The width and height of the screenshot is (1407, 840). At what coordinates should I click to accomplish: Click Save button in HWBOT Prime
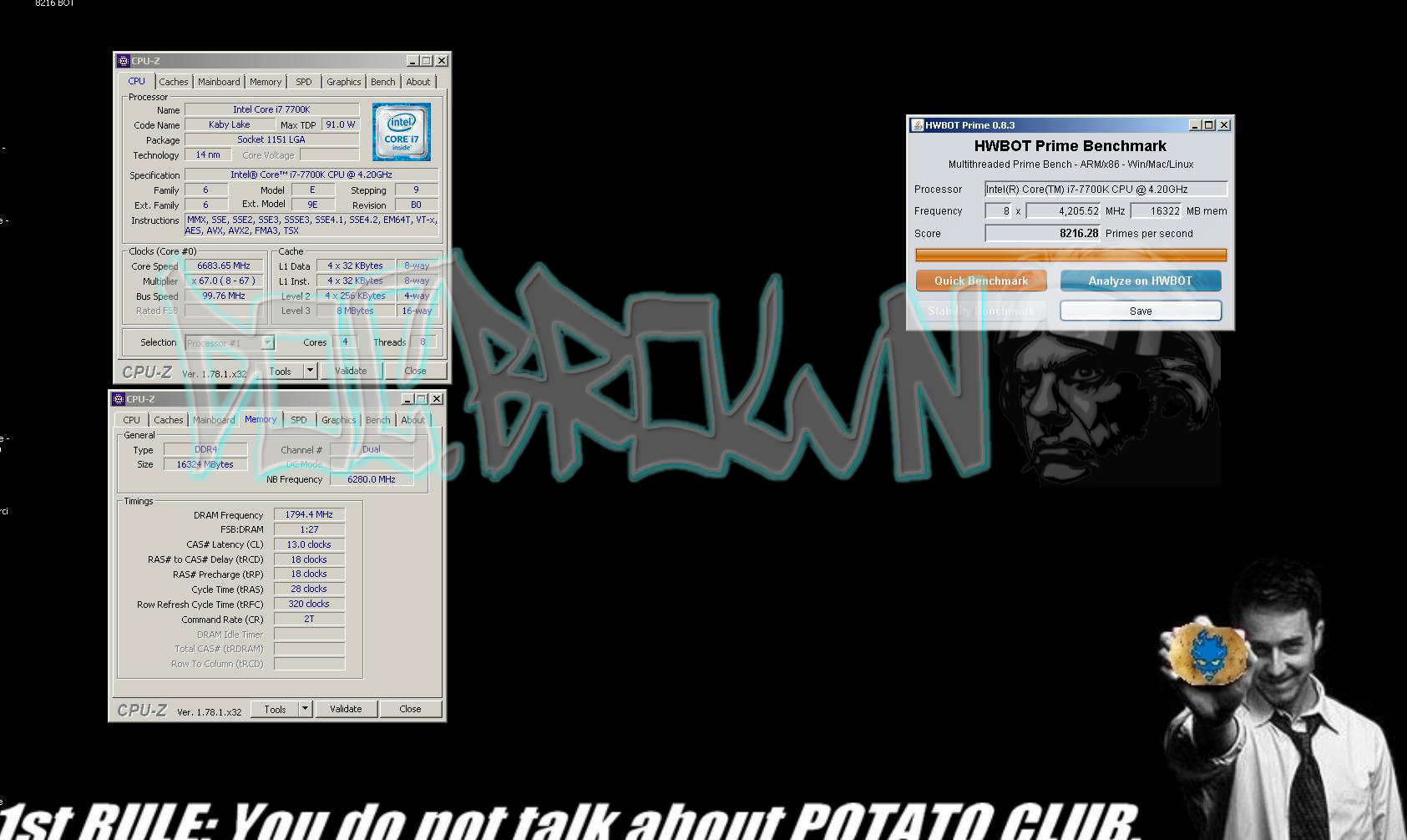point(1141,311)
